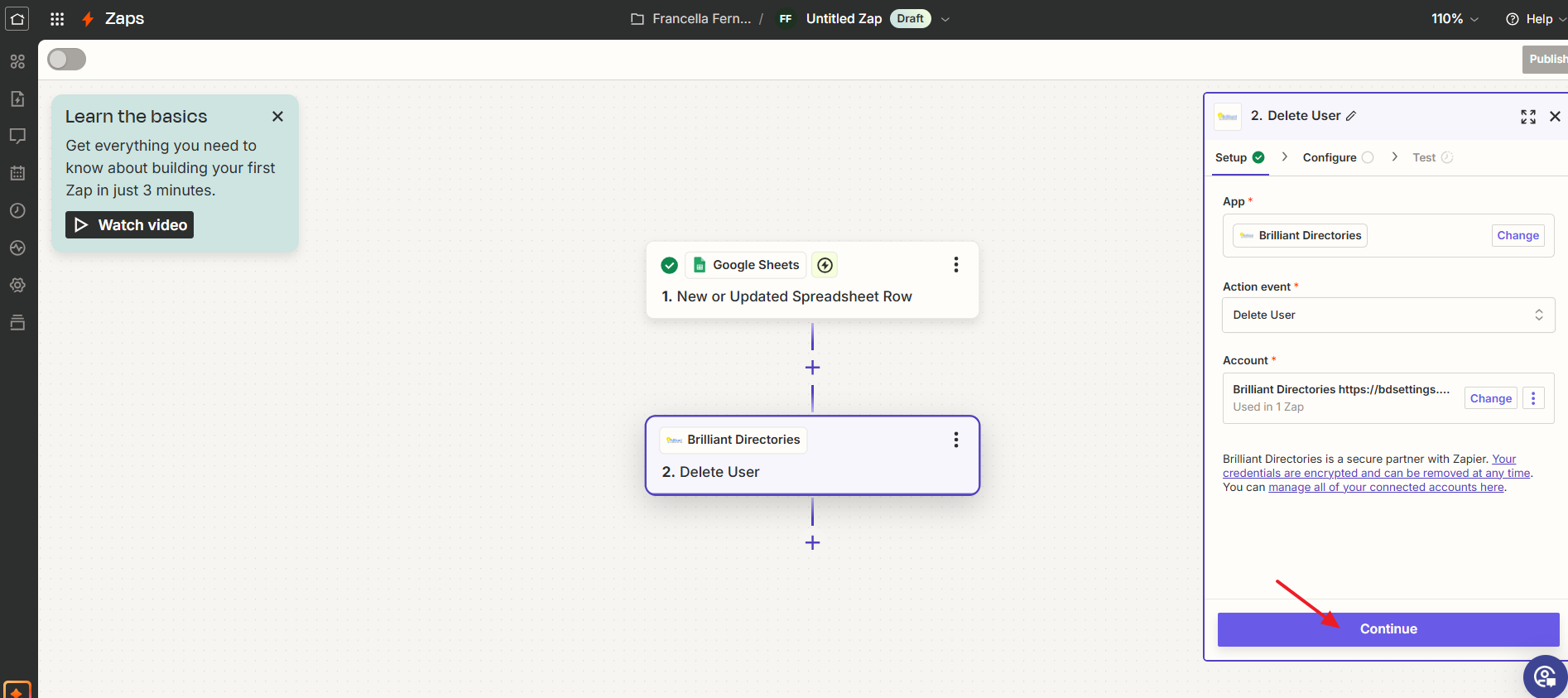Open the sidebar comments icon
Viewport: 1568px width, 698px height.
click(17, 136)
